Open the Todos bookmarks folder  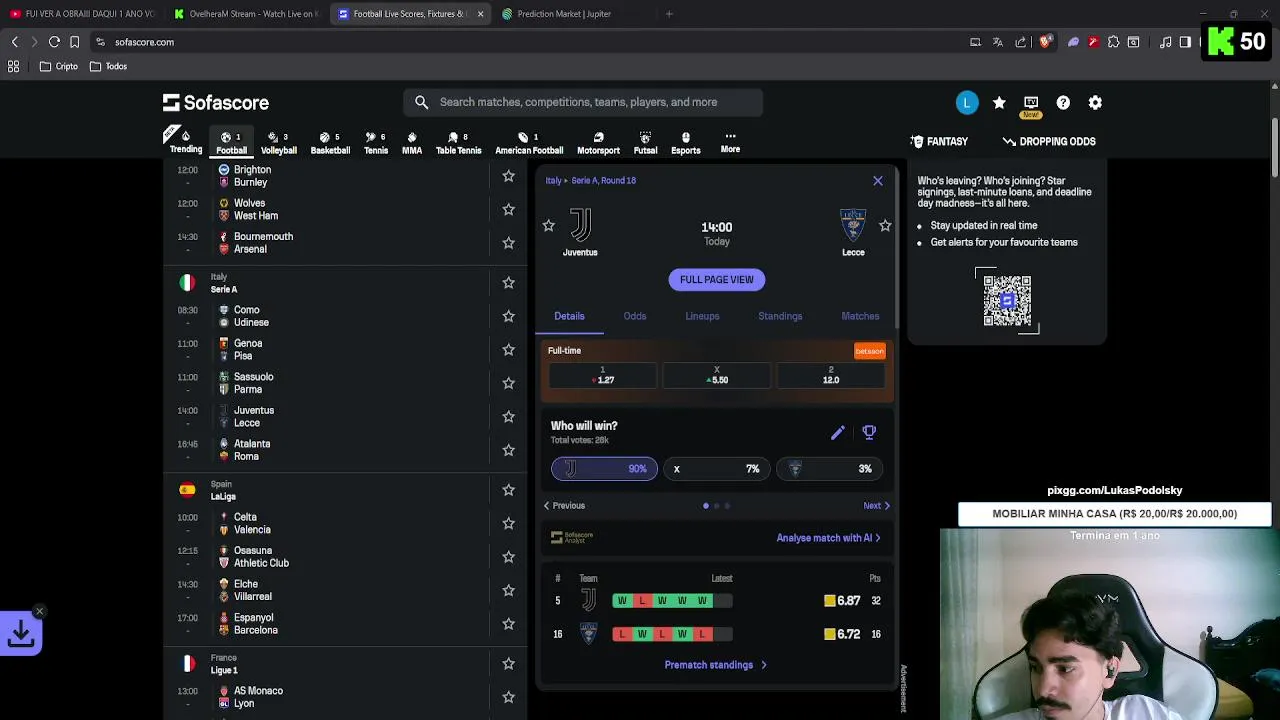[108, 66]
